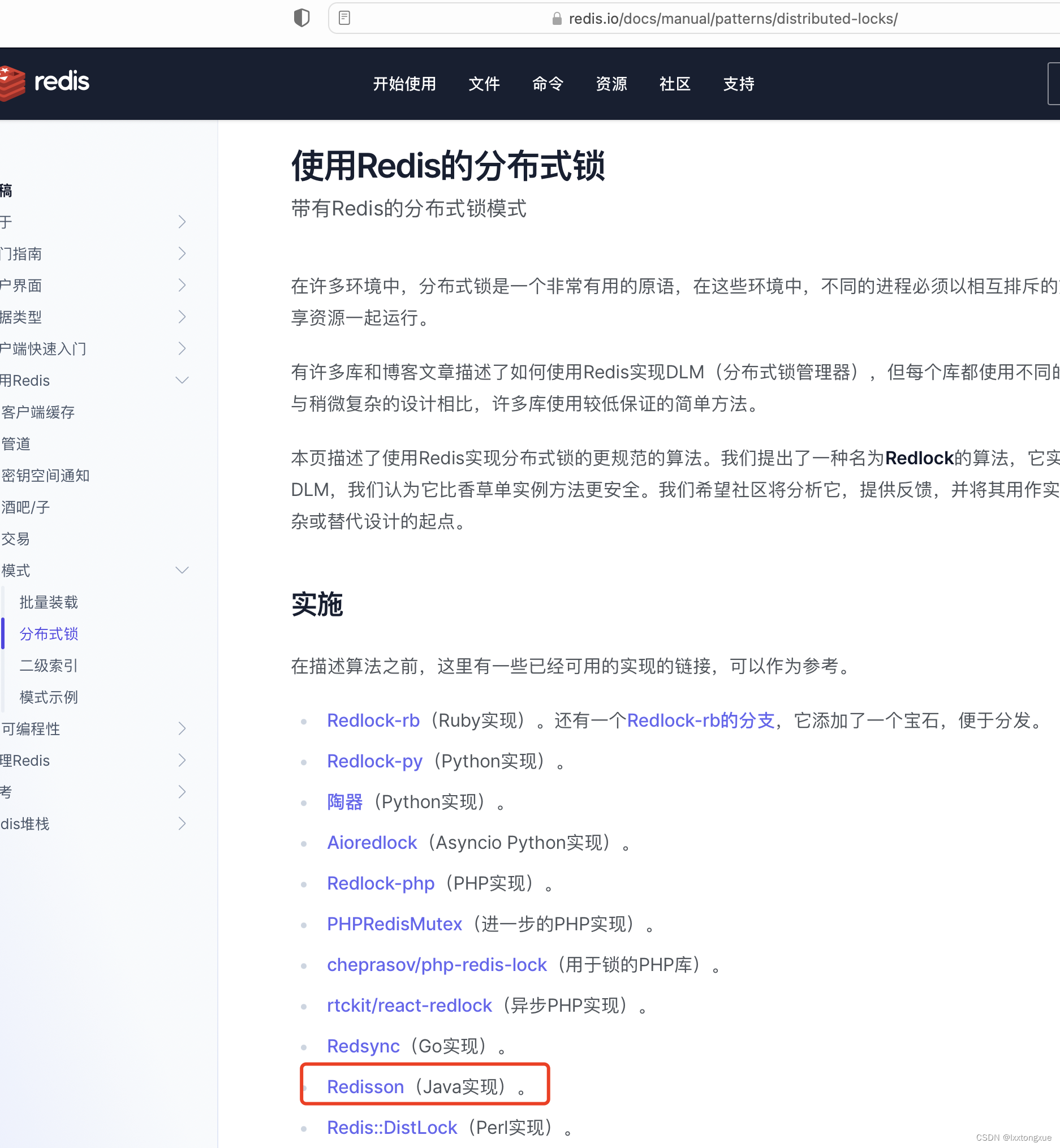
Task: Follow the PHPRedisMutex link
Action: click(x=395, y=924)
